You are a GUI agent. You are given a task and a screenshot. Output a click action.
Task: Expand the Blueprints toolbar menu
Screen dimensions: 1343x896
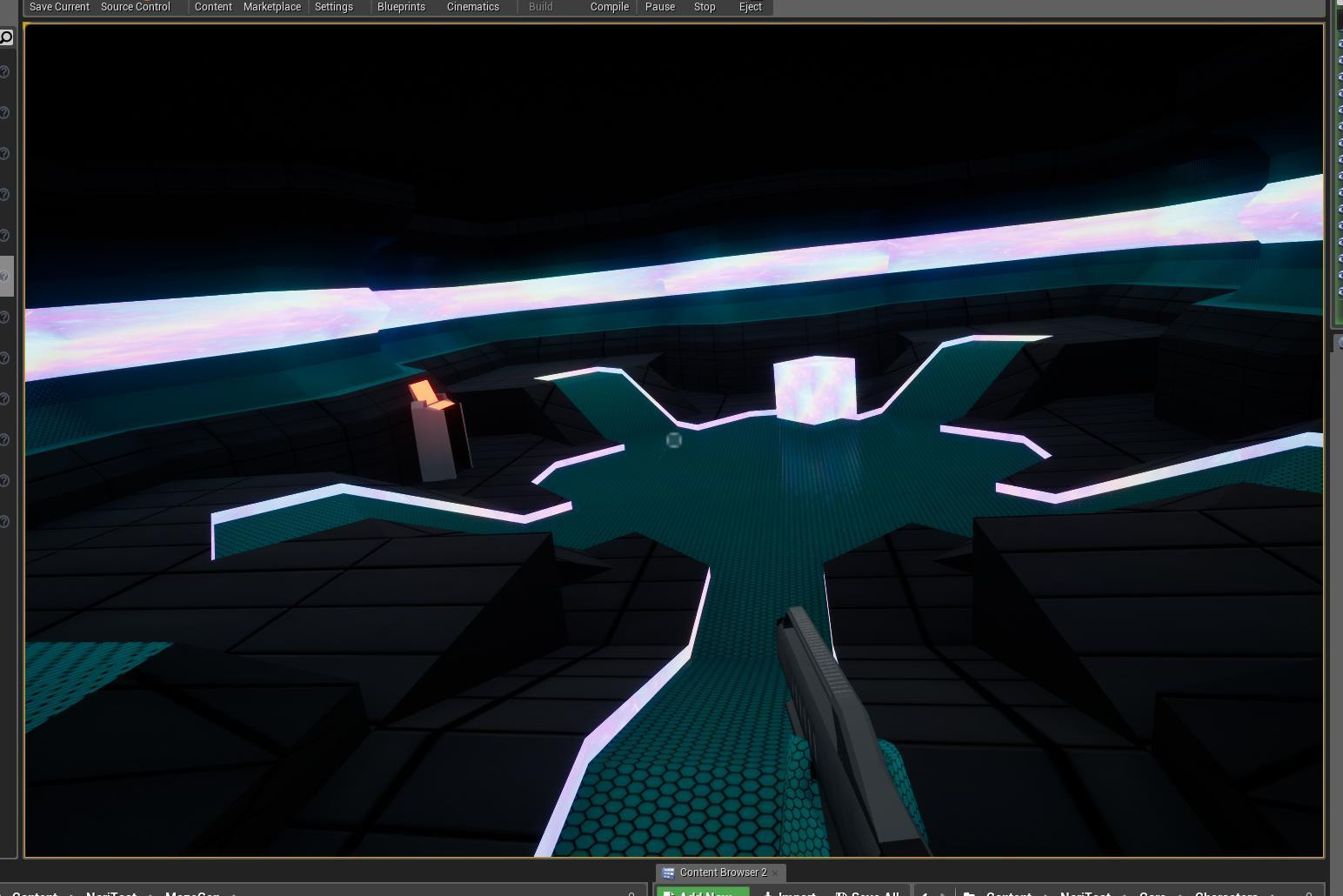point(401,7)
